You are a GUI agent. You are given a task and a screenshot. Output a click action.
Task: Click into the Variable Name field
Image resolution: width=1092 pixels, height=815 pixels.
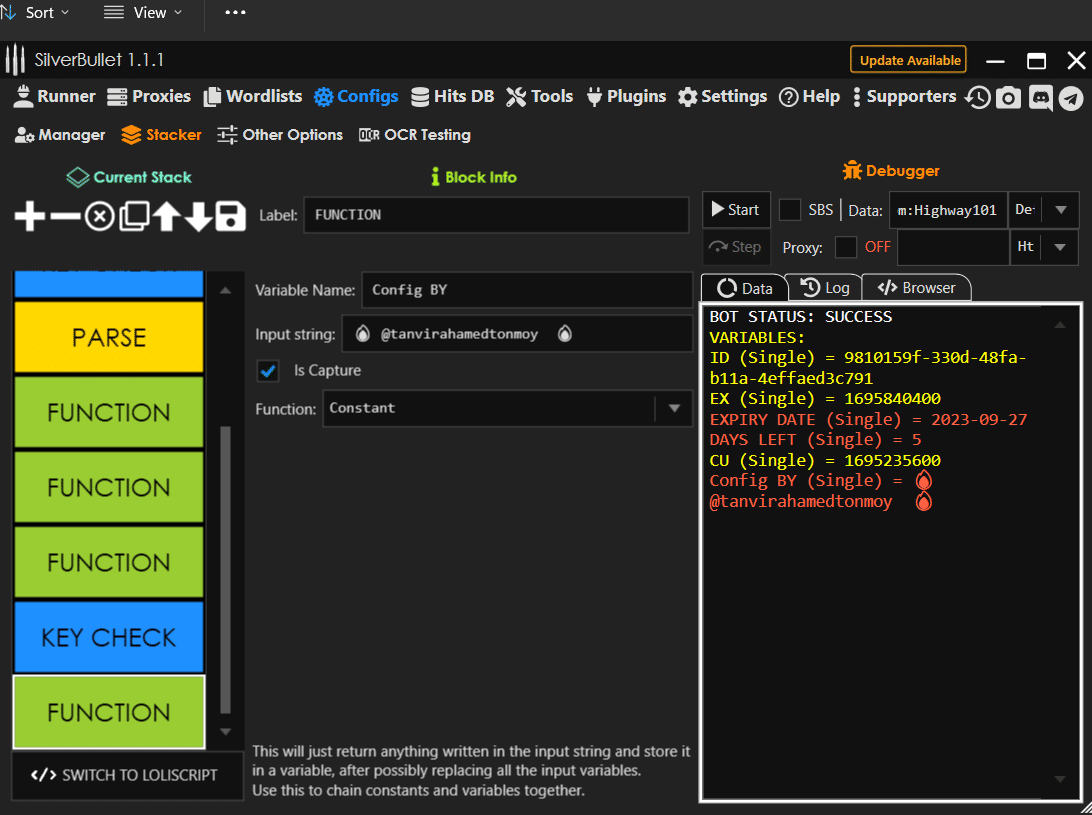tap(526, 290)
